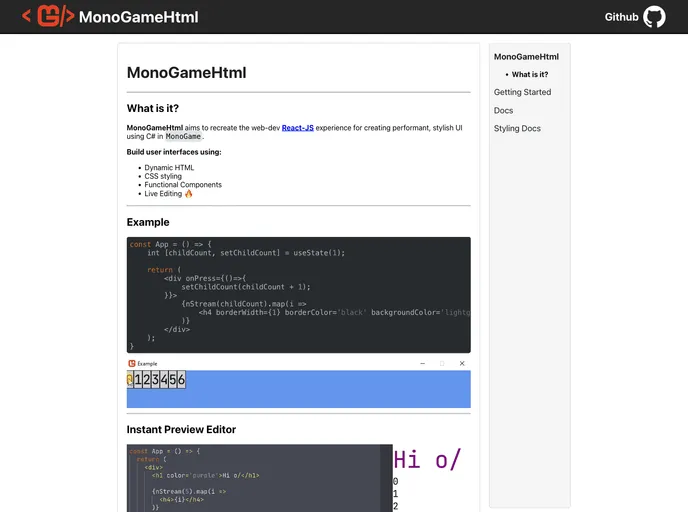Viewport: 688px width, 512px height.
Task: Click the 'Build user interfaces using:' text
Action: 174,152
